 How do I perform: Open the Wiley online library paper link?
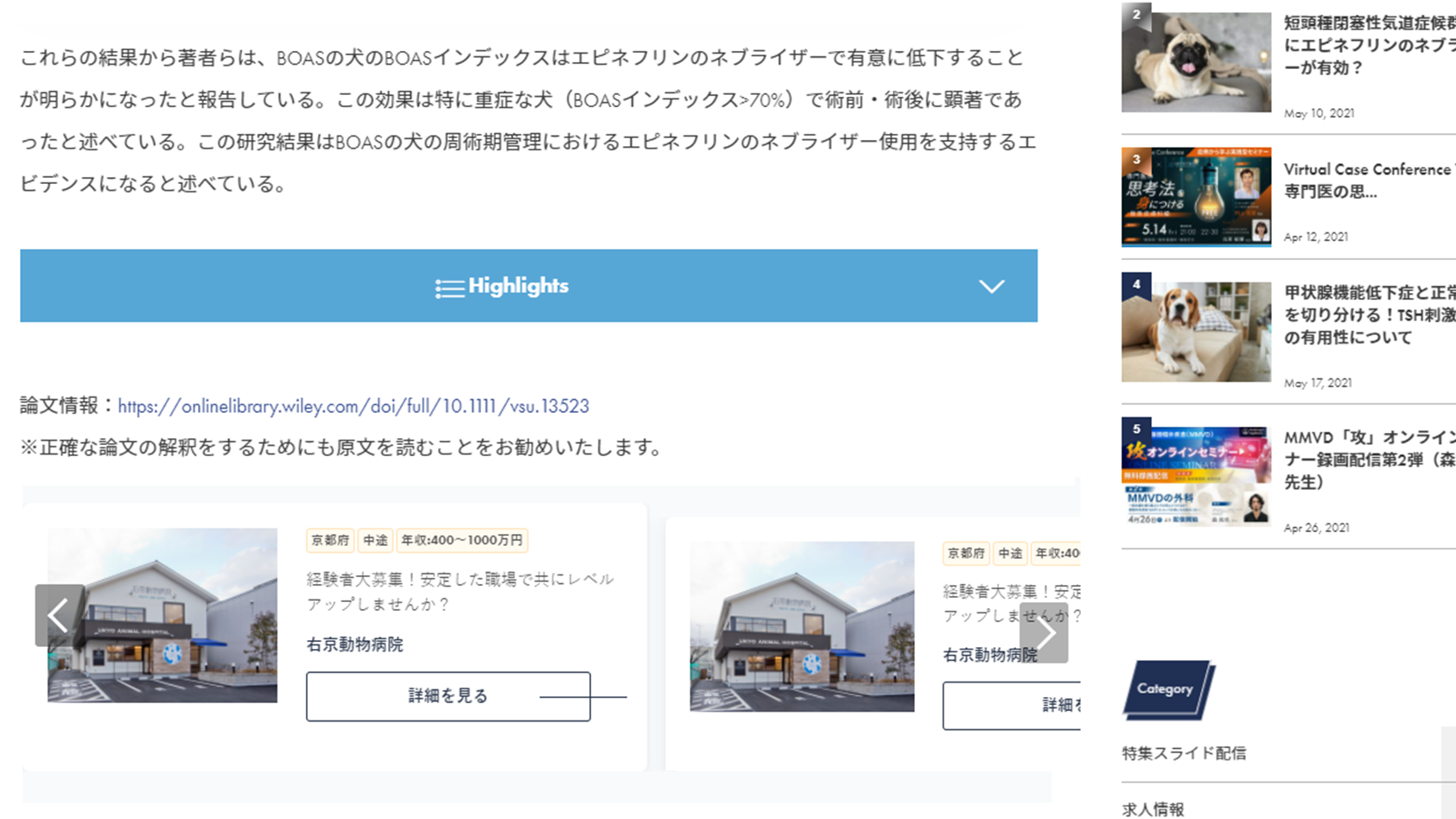point(353,406)
